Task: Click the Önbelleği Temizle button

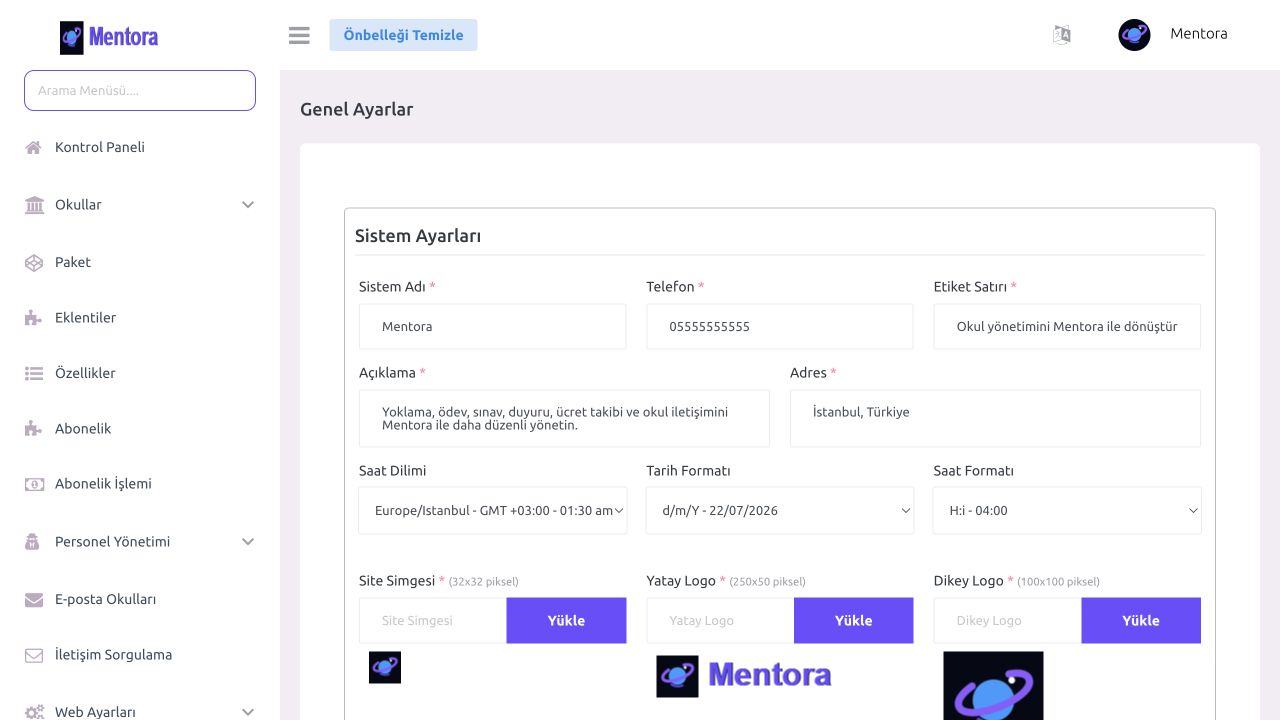Action: pos(403,35)
